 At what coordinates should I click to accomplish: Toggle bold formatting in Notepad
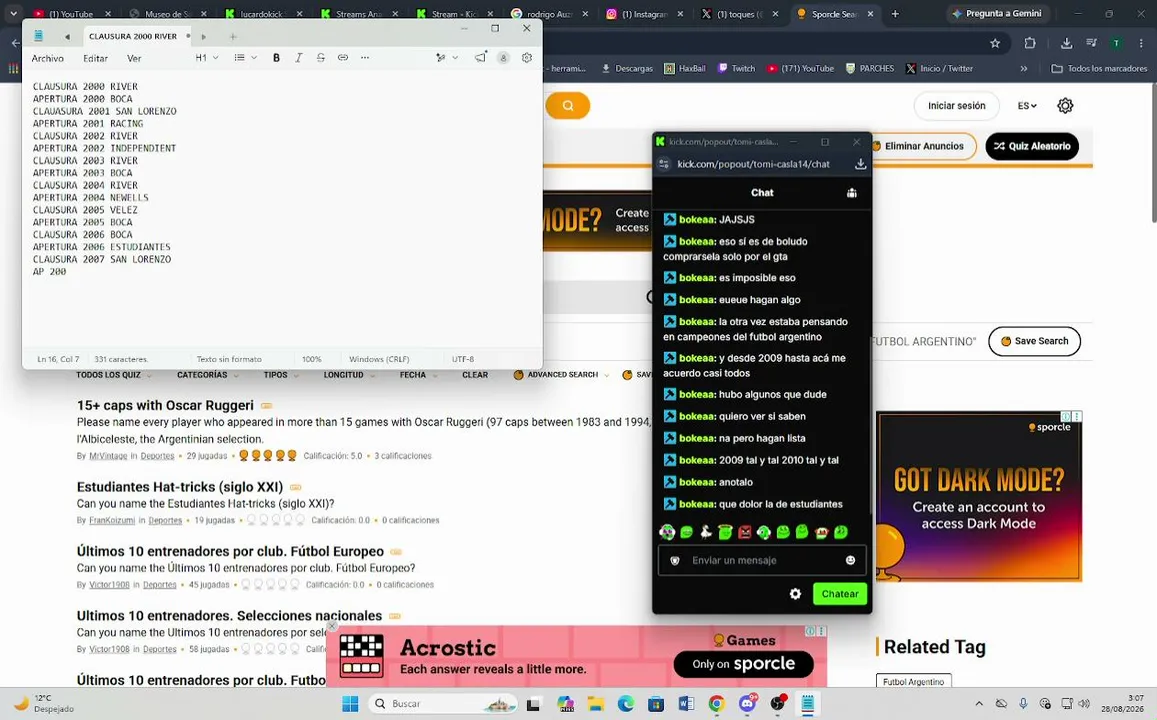pos(276,58)
